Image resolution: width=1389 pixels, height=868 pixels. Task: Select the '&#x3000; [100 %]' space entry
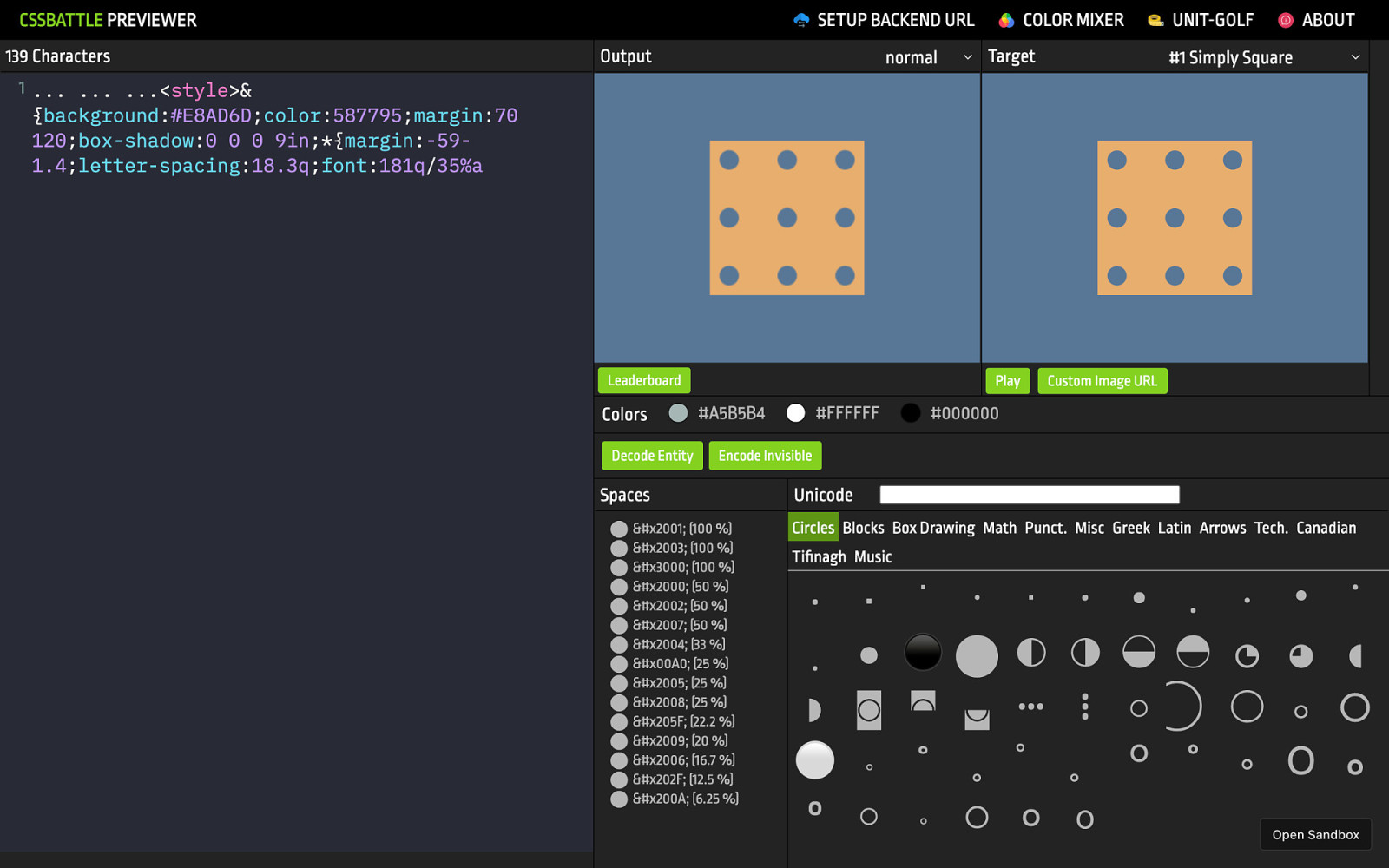coord(673,567)
